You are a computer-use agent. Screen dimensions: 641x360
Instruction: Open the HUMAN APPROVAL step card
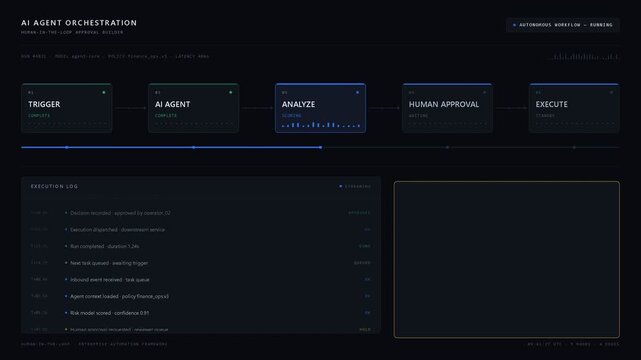point(447,108)
